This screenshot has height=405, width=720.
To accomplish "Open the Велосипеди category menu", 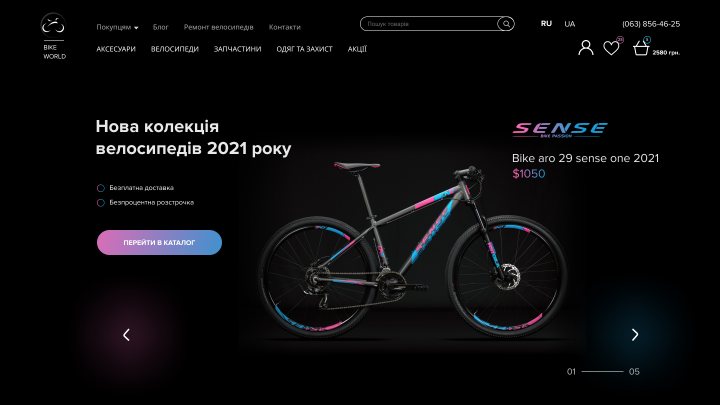I will click(x=174, y=49).
